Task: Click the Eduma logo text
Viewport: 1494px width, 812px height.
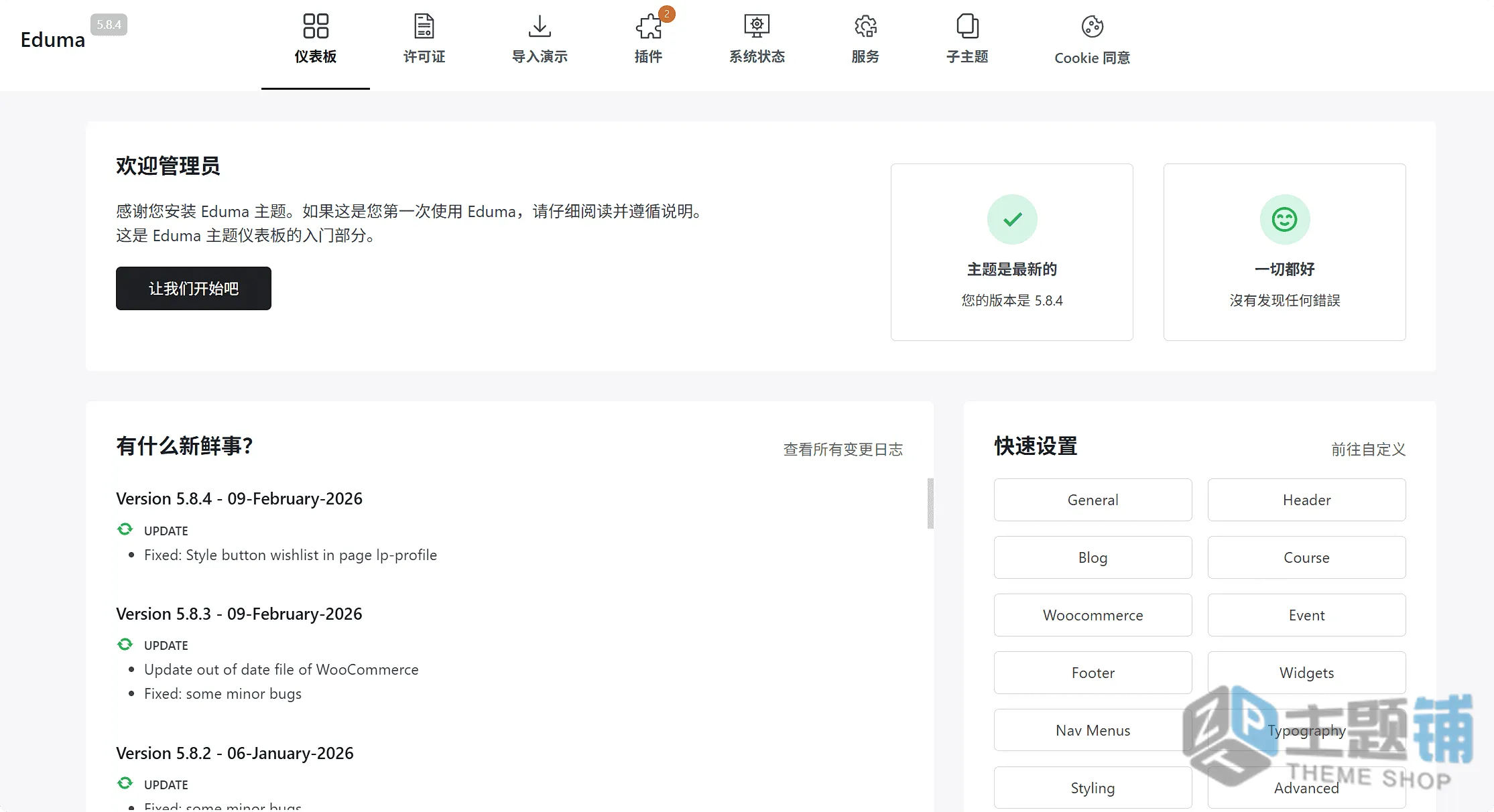Action: (52, 40)
